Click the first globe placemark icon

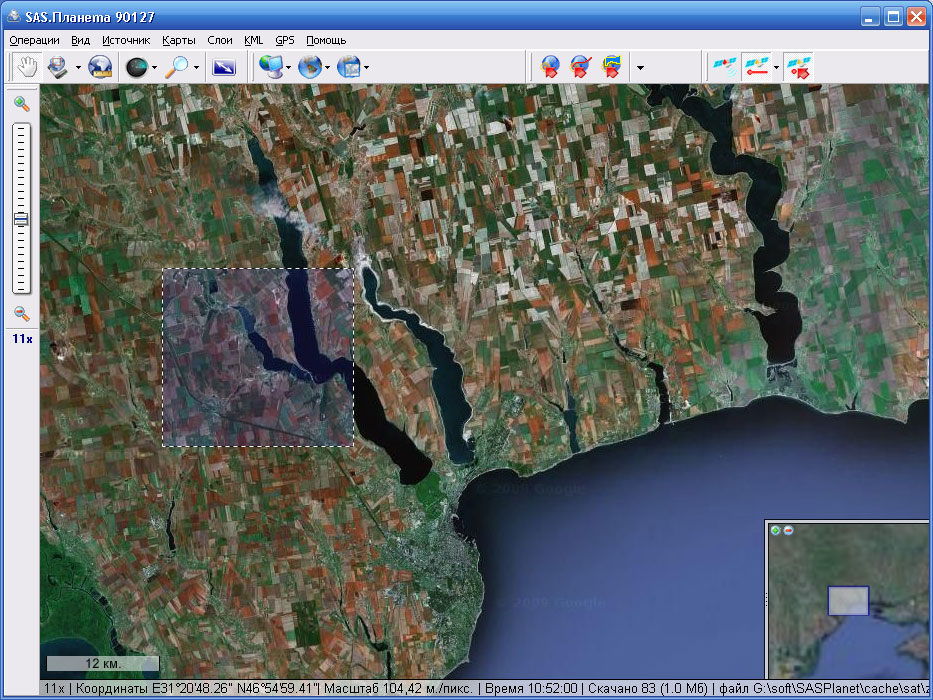coord(550,67)
